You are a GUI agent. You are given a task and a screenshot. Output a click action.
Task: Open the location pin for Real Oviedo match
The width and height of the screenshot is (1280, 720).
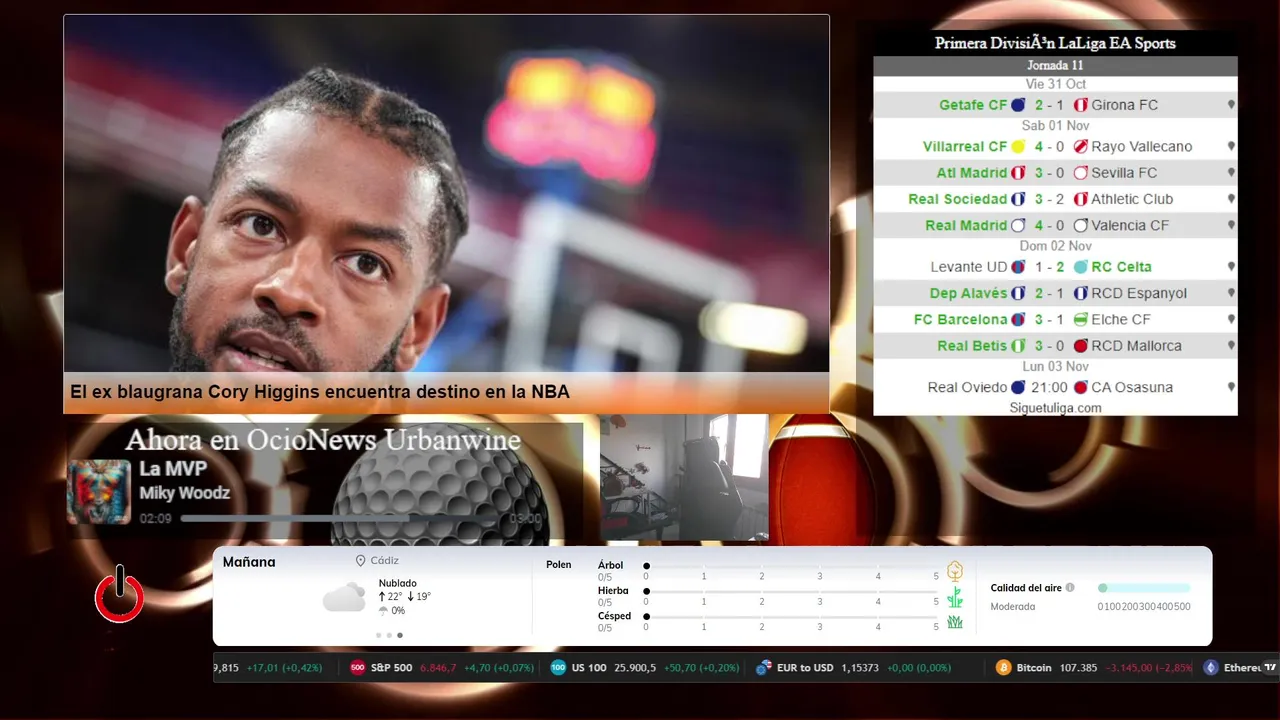tap(1231, 387)
